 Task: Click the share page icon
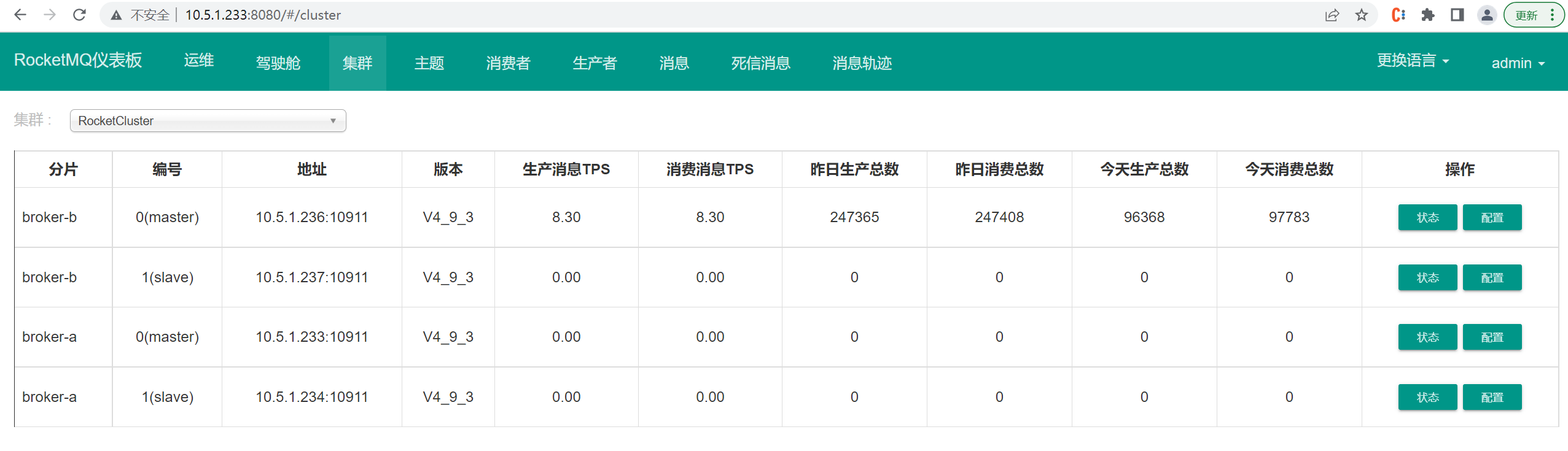1332,15
